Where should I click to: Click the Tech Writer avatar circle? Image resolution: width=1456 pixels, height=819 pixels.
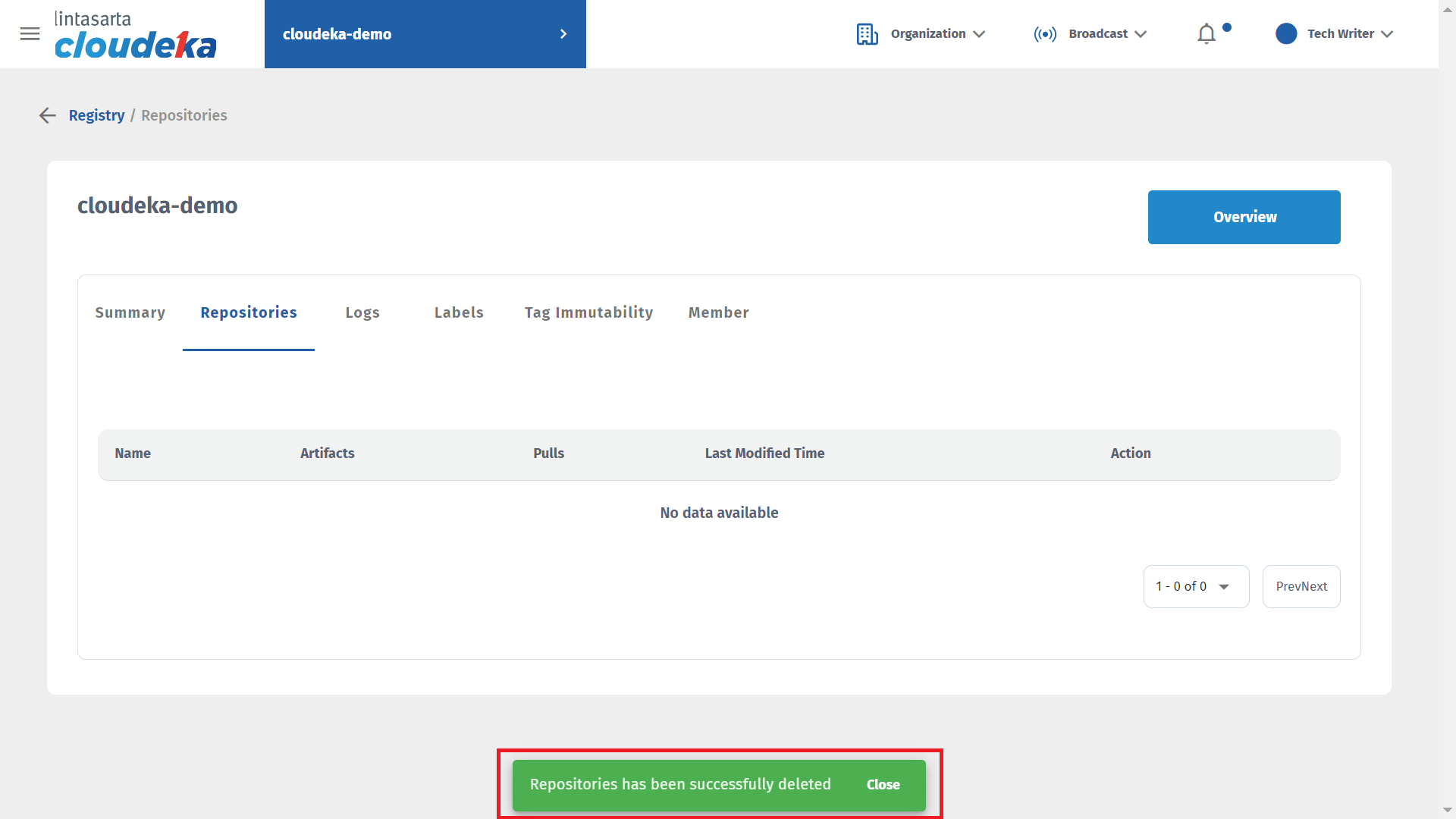[1286, 34]
